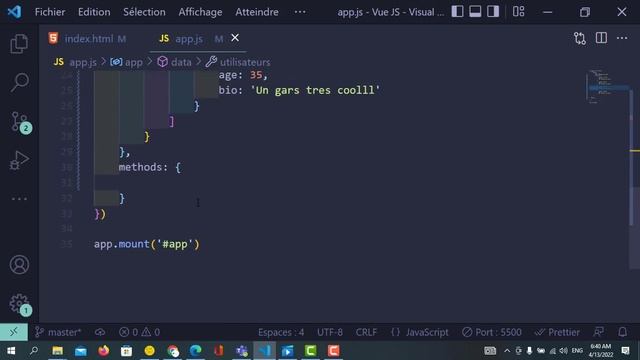Open changes compare view icon
The image size is (640, 360).
pos(580,38)
